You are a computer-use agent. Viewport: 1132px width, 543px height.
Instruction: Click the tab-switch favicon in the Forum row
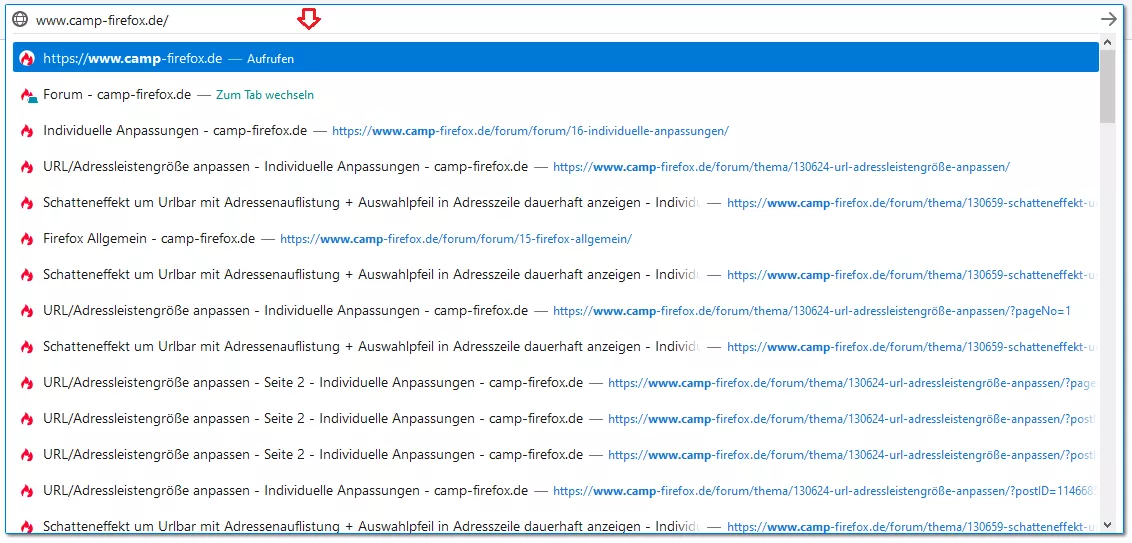[28, 95]
